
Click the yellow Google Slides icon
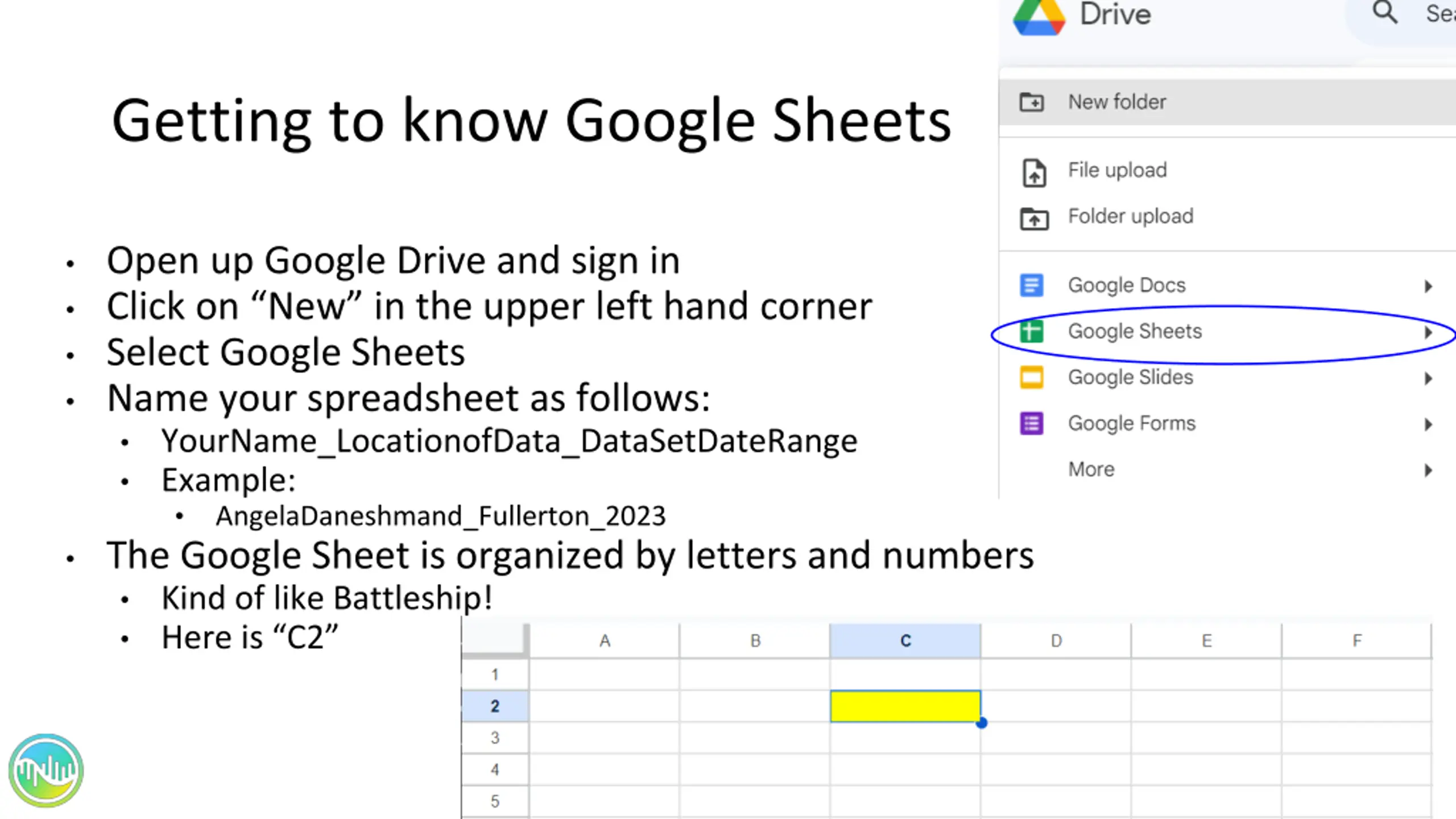point(1032,378)
